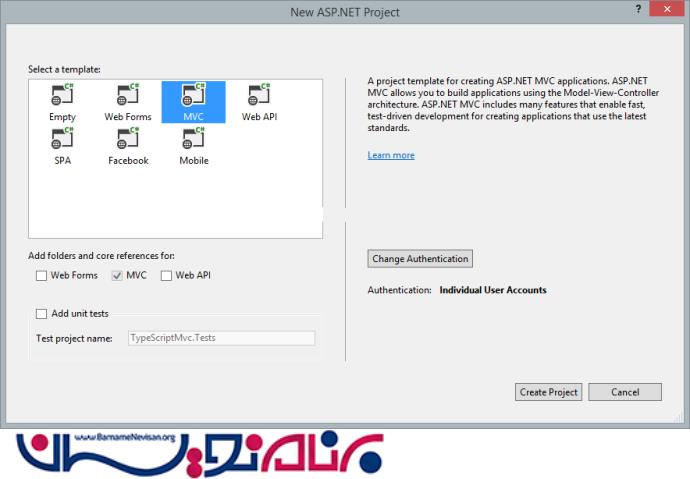Cancel the New ASP.NET Project dialog
Viewport: 690px width, 479px height.
(x=625, y=392)
